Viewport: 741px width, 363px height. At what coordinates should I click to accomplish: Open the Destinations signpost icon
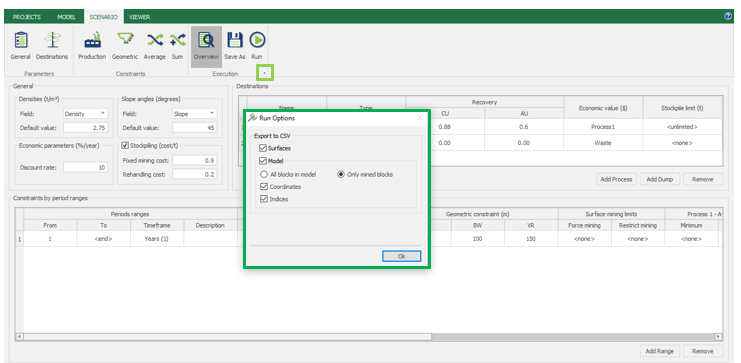[x=52, y=41]
